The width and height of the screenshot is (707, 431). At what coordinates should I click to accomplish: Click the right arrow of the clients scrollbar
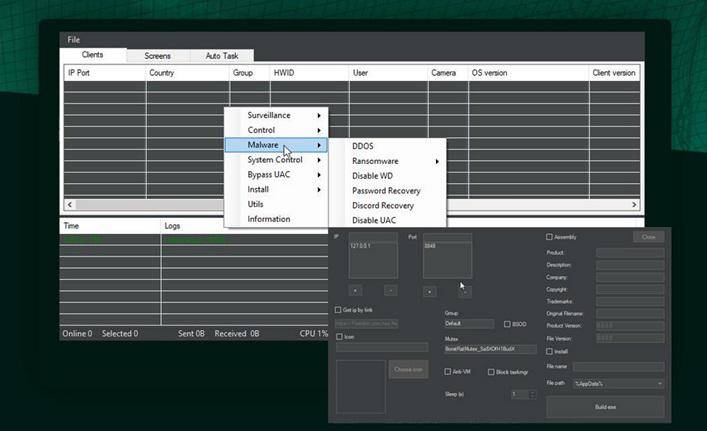tap(634, 205)
